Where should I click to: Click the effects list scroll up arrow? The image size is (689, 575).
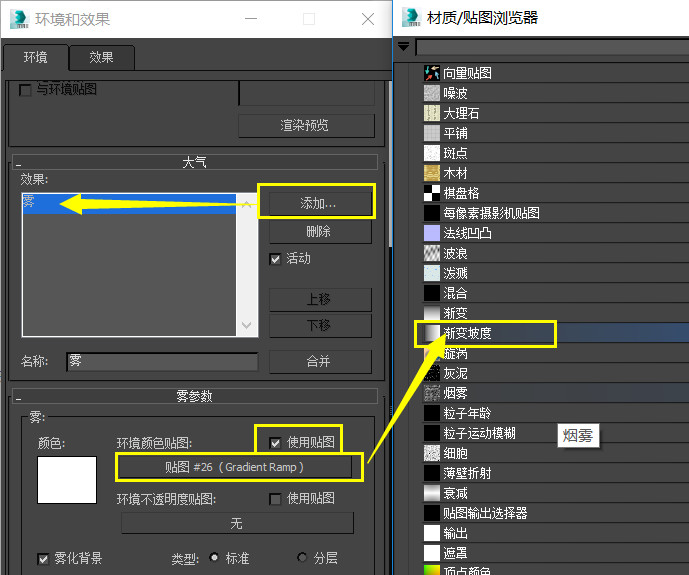tap(247, 204)
